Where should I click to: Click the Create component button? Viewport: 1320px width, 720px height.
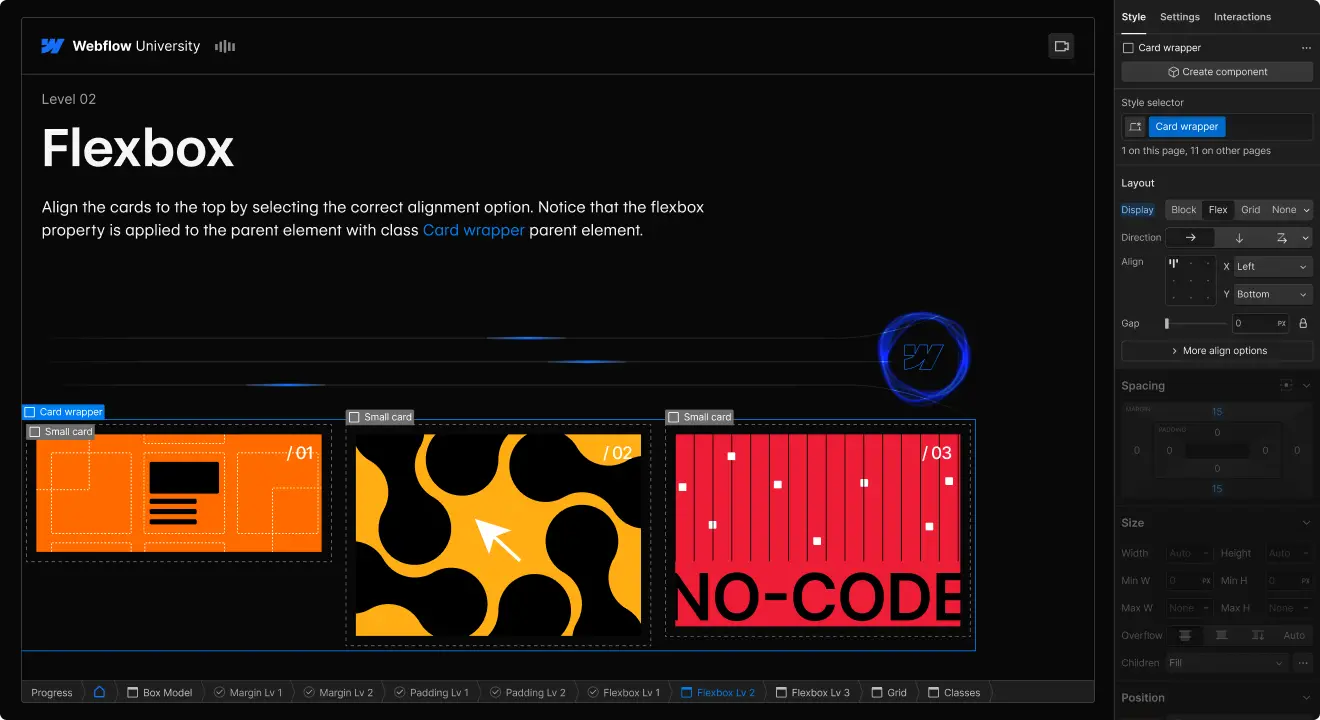(x=1216, y=71)
